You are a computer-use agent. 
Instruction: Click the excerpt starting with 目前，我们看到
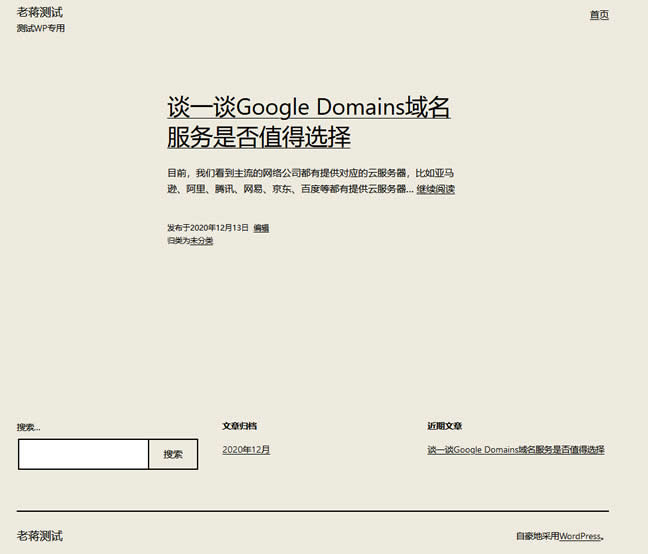tap(311, 181)
